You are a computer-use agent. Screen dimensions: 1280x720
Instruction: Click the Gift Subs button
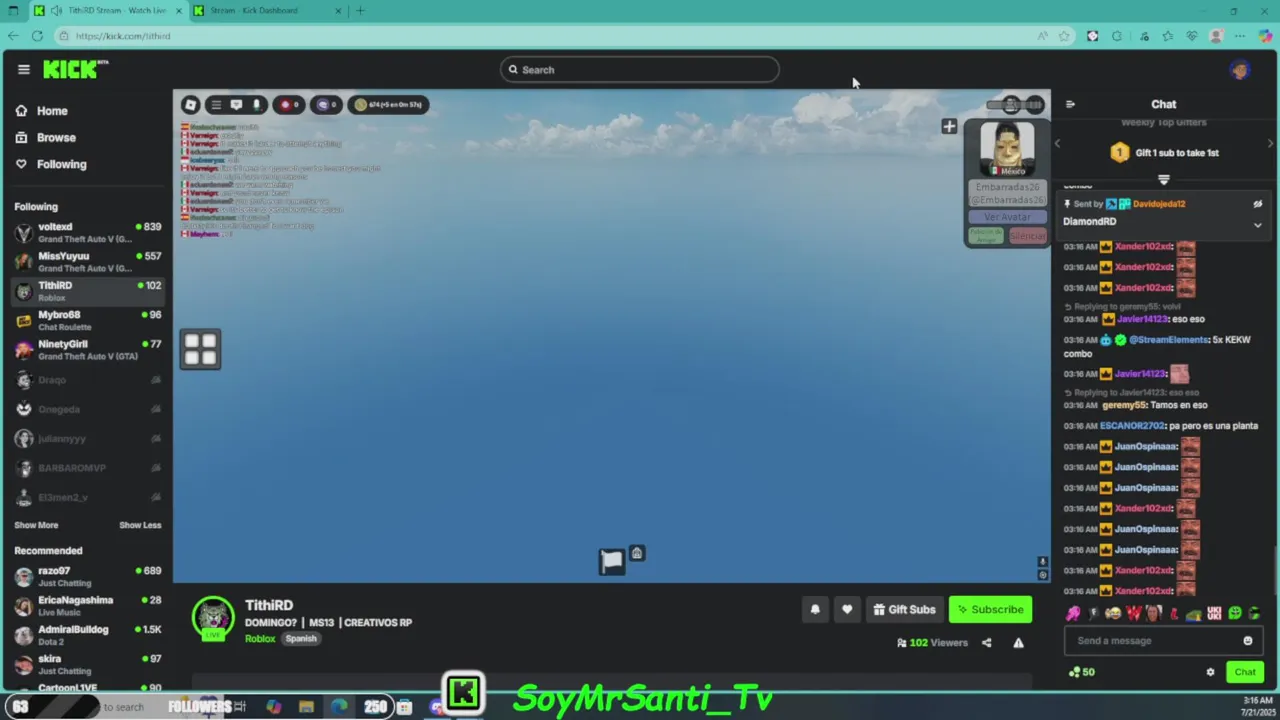click(904, 609)
